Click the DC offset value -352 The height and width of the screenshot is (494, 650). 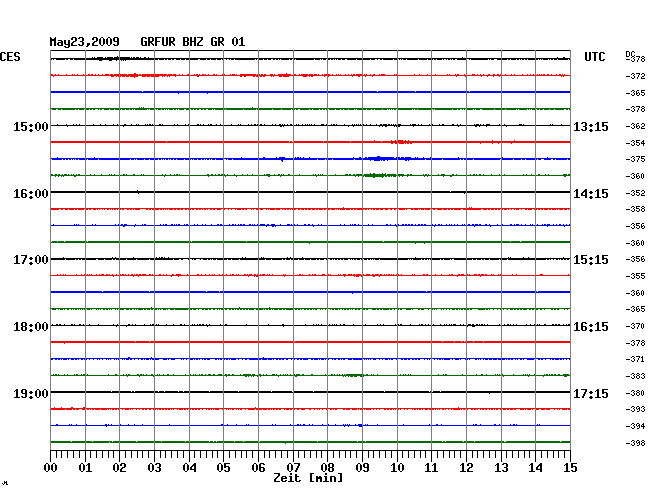coord(635,193)
